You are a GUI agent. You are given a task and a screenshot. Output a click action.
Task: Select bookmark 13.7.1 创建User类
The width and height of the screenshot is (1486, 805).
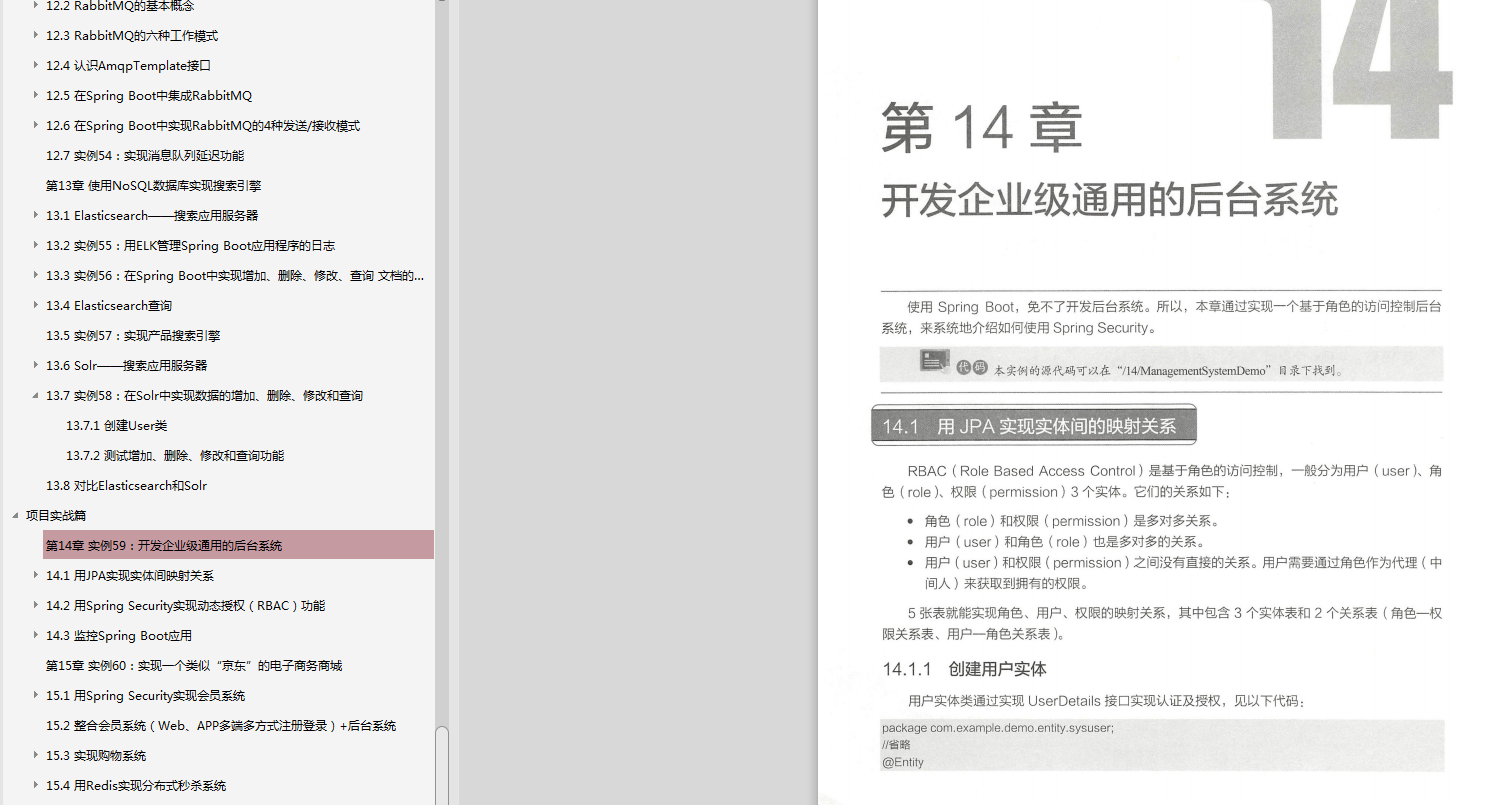117,426
